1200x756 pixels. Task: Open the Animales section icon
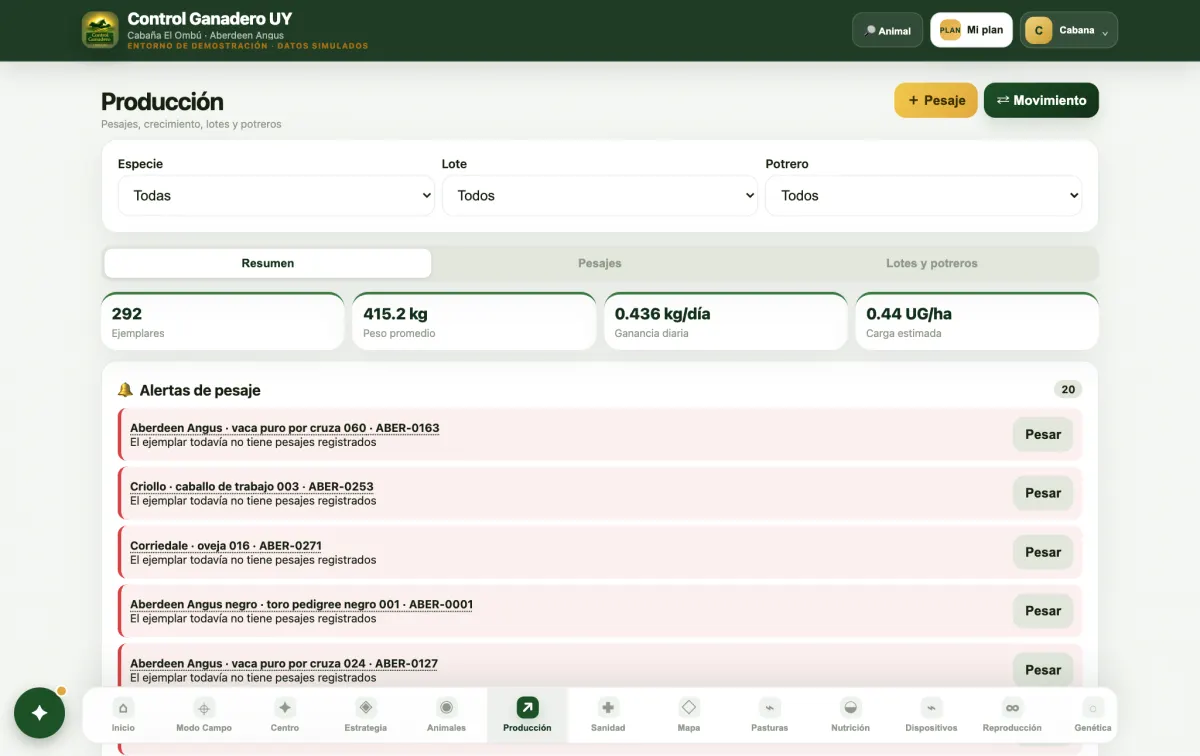[x=447, y=707]
